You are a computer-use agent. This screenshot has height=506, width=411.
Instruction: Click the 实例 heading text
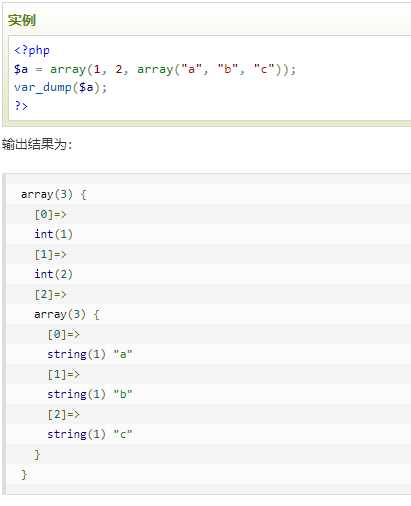point(22,20)
